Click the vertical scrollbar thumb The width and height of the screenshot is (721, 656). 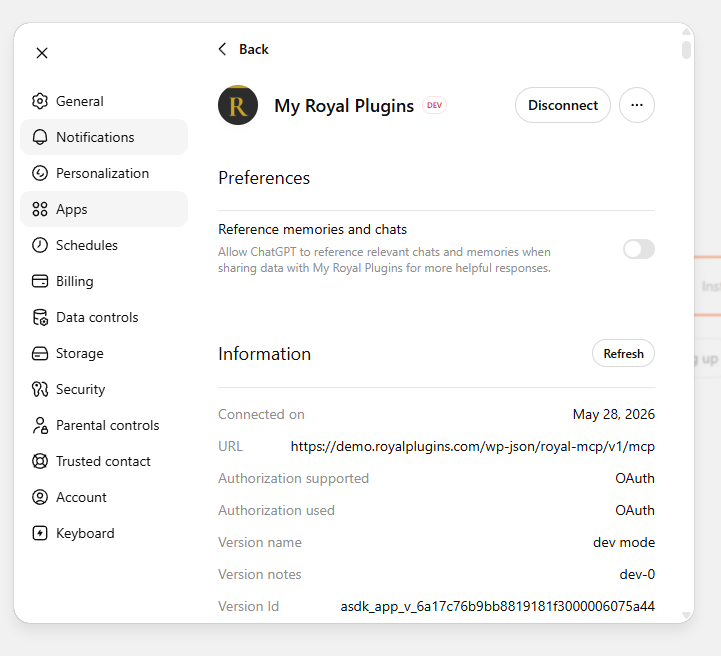coord(686,50)
